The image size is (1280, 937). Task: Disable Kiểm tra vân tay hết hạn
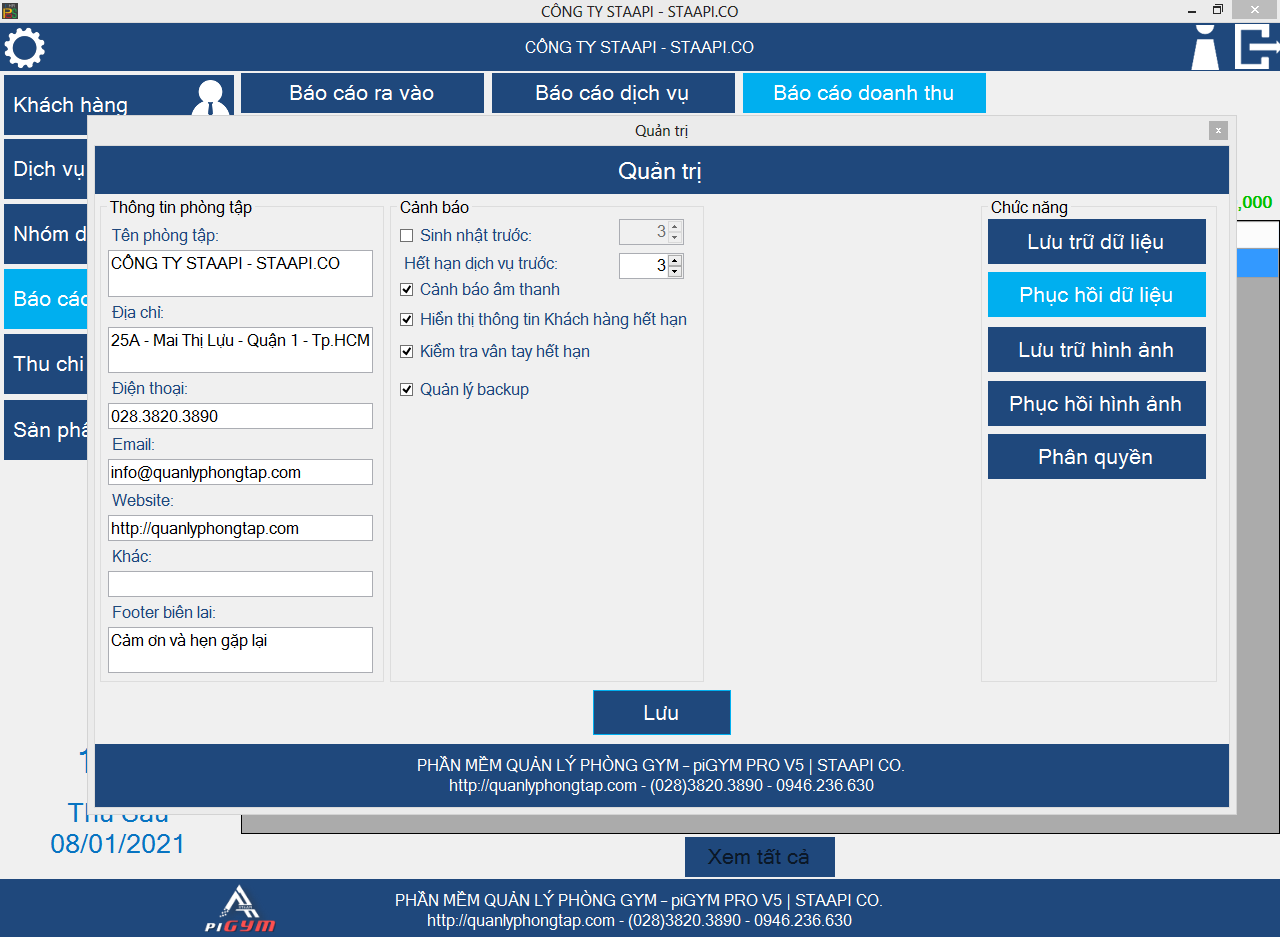[x=407, y=352]
